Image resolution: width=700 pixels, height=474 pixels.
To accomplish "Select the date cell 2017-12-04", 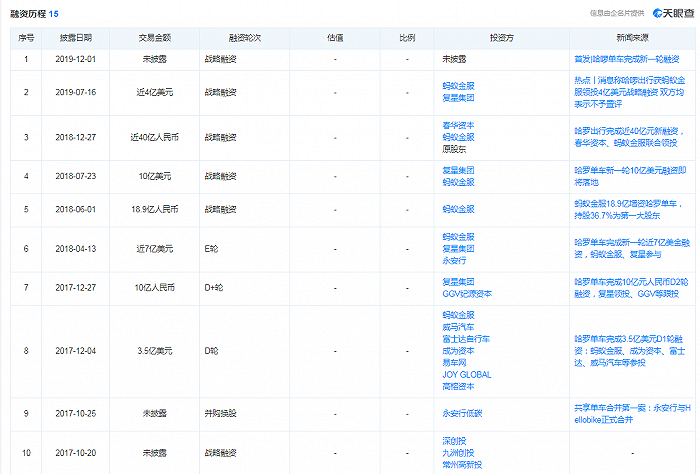I will [x=75, y=351].
